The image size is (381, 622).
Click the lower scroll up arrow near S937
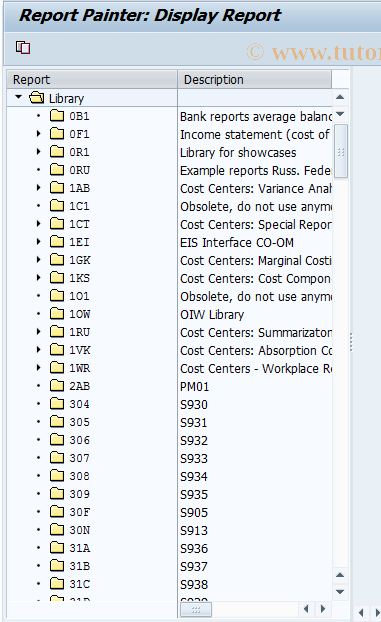340,575
